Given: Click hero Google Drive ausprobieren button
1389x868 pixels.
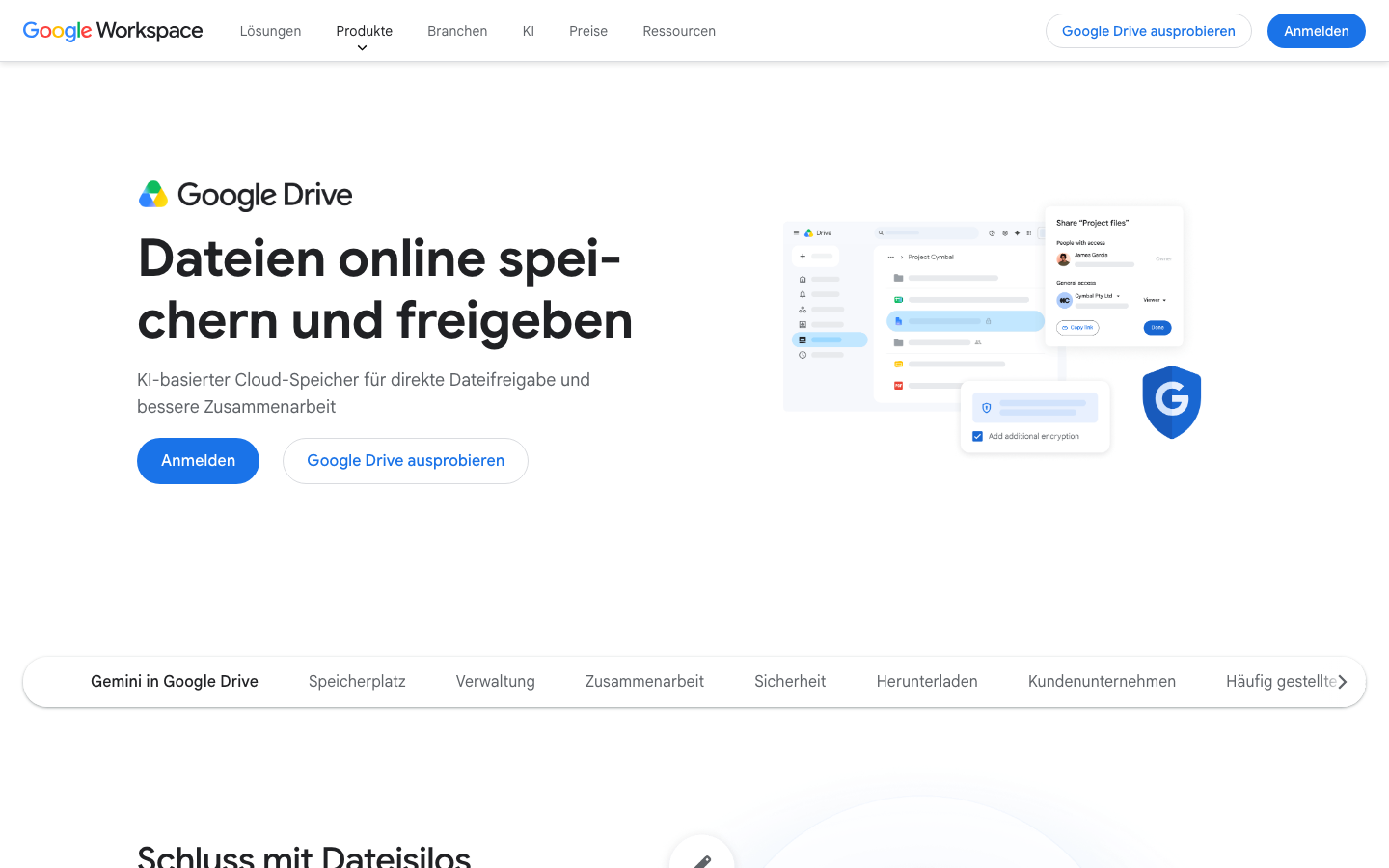Looking at the screenshot, I should coord(405,461).
